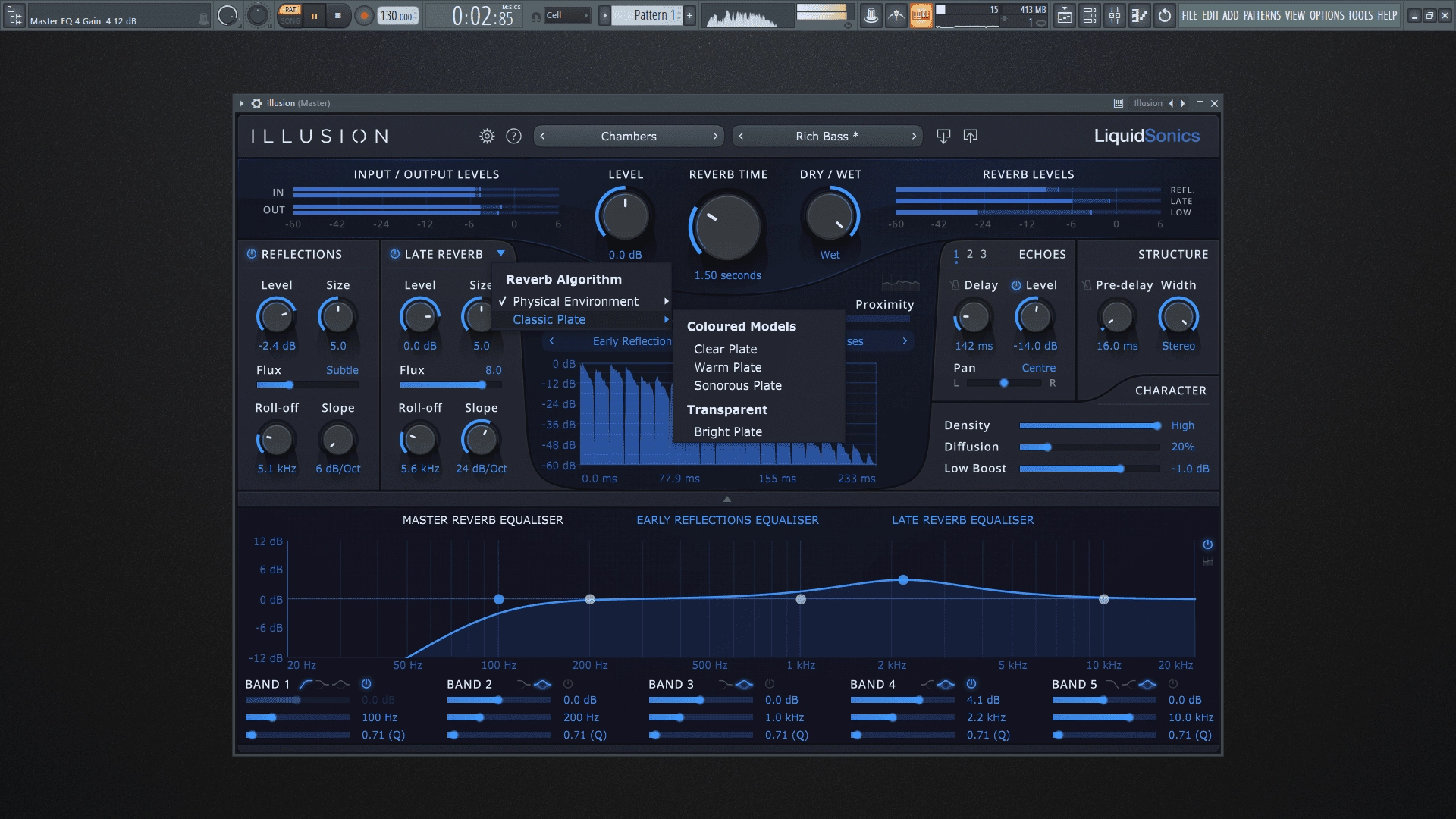1456x819 pixels.
Task: Select Echoes tap 2
Action: tap(969, 254)
